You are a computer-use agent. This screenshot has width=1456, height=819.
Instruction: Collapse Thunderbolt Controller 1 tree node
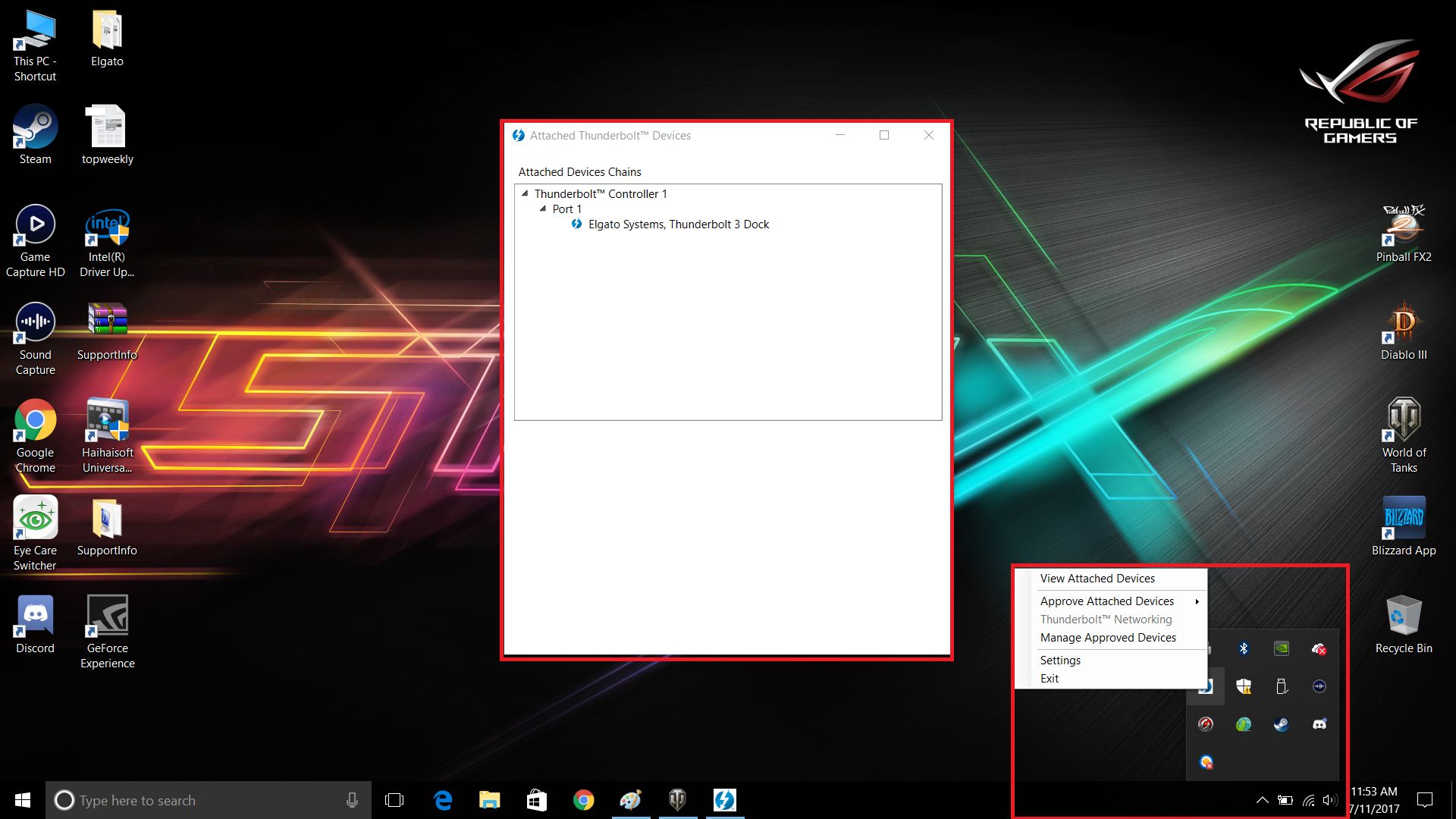click(525, 193)
